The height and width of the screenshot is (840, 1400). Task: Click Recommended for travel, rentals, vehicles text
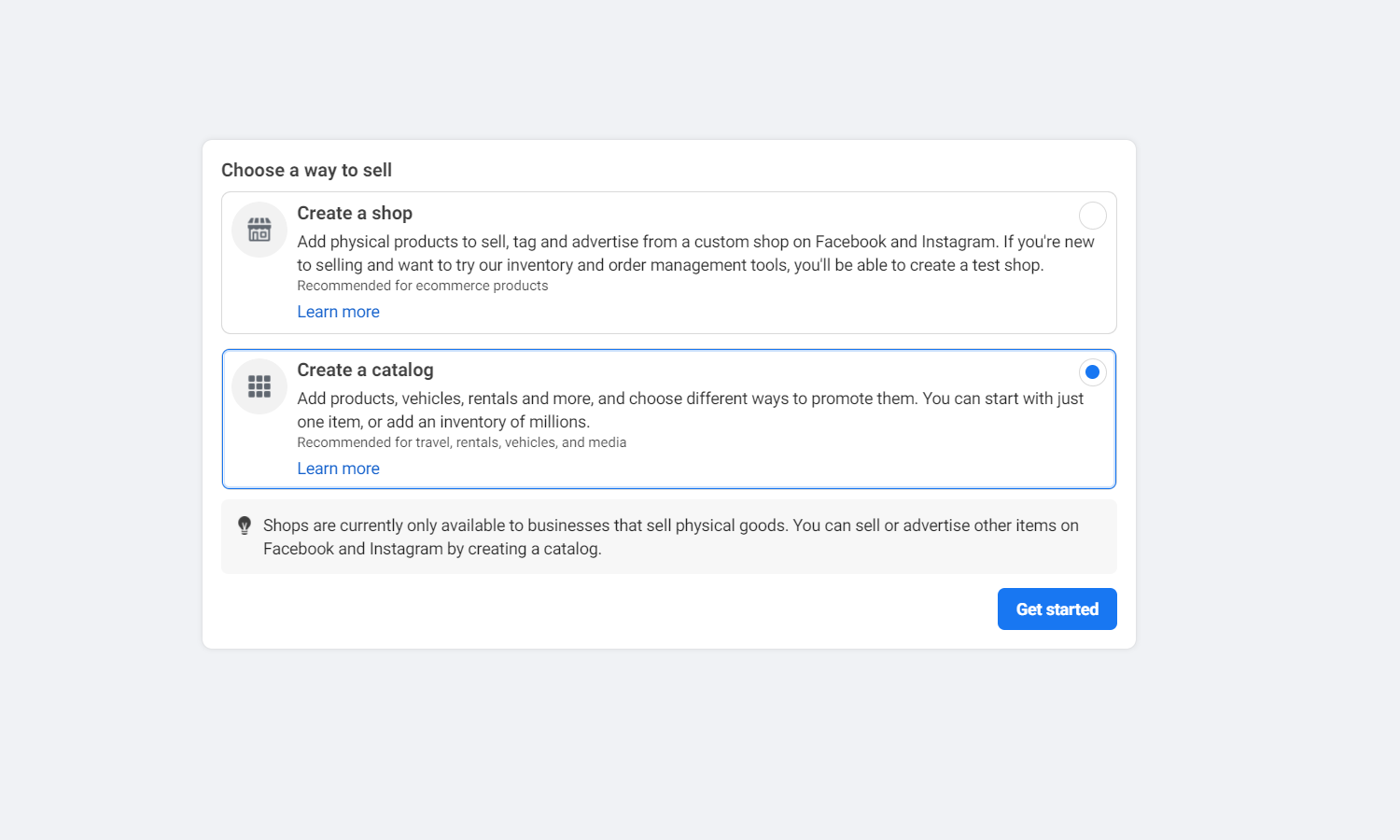pyautogui.click(x=461, y=443)
